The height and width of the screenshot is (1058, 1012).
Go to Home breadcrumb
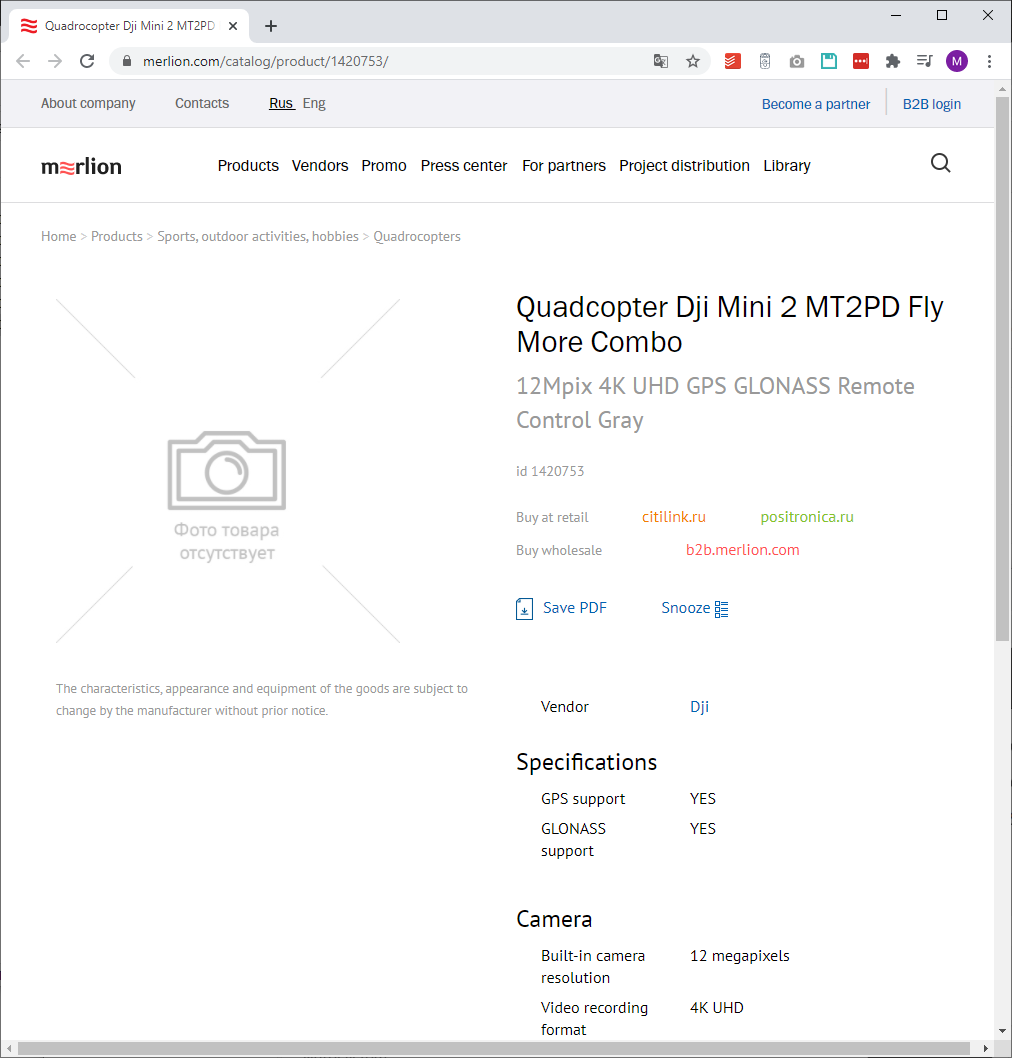[x=59, y=237]
